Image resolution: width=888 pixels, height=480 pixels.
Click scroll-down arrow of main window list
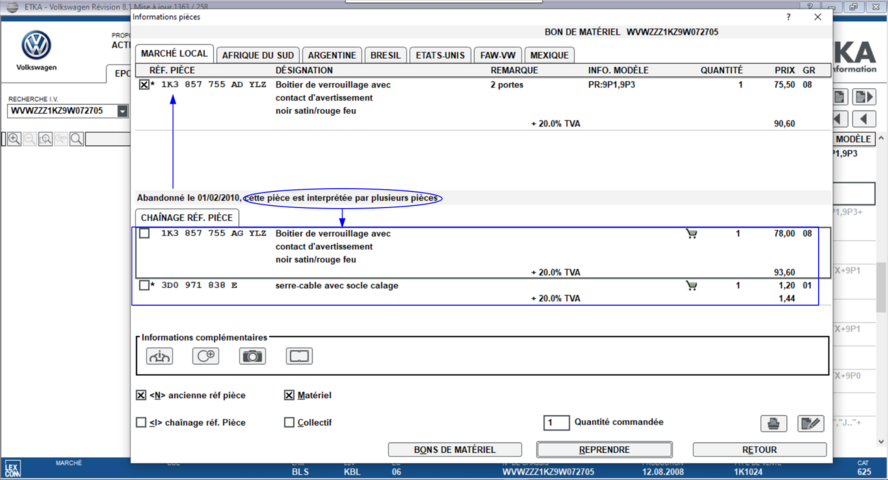coord(881,442)
